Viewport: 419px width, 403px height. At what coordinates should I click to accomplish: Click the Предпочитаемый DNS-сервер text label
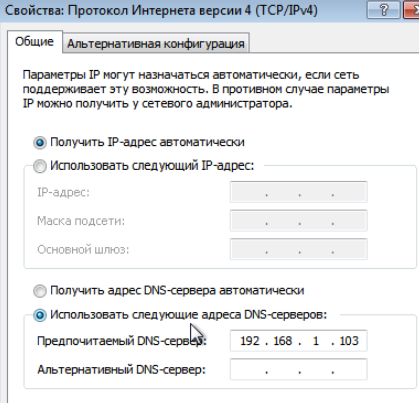[122, 341]
